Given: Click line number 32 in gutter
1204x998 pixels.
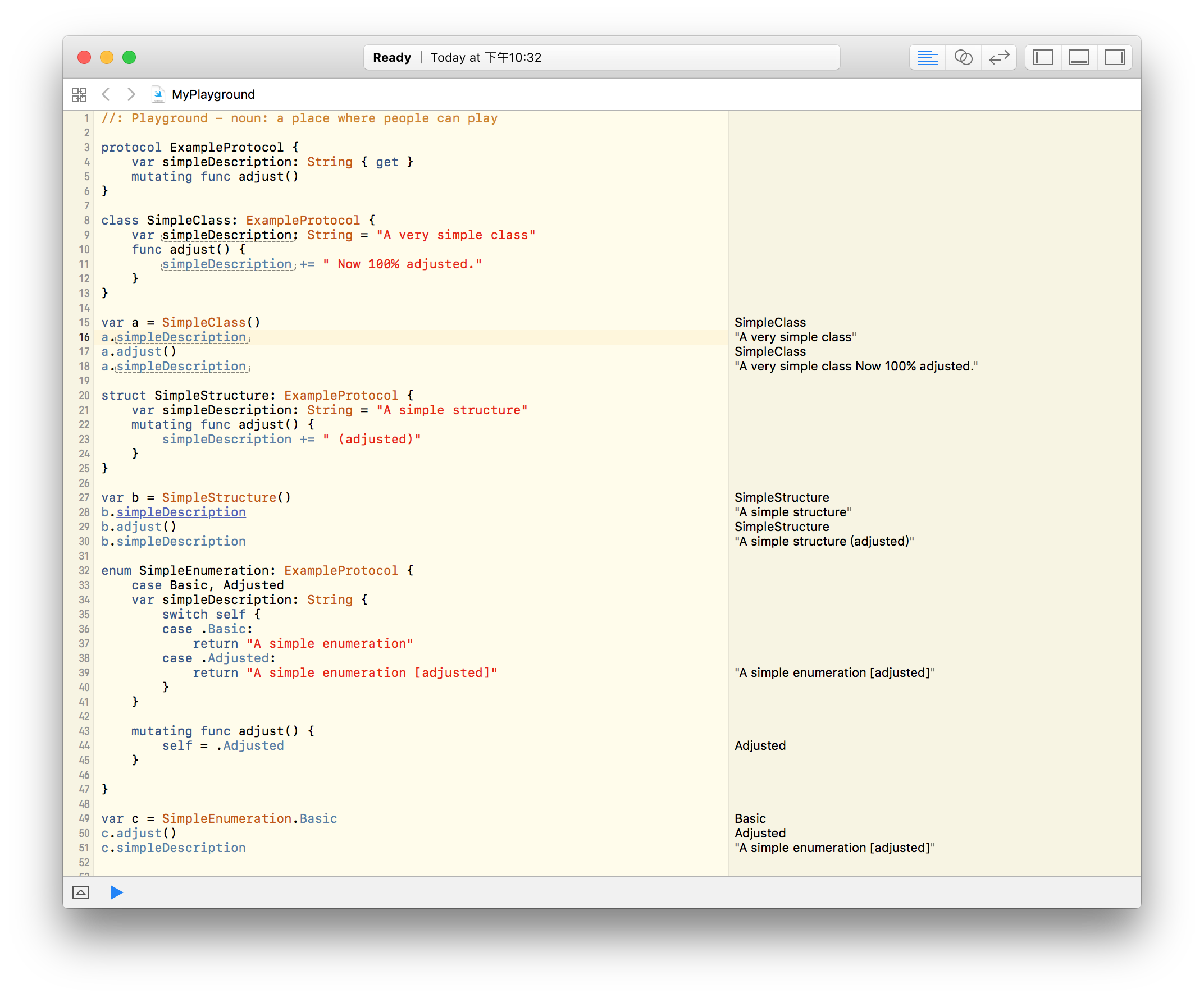Looking at the screenshot, I should (84, 571).
